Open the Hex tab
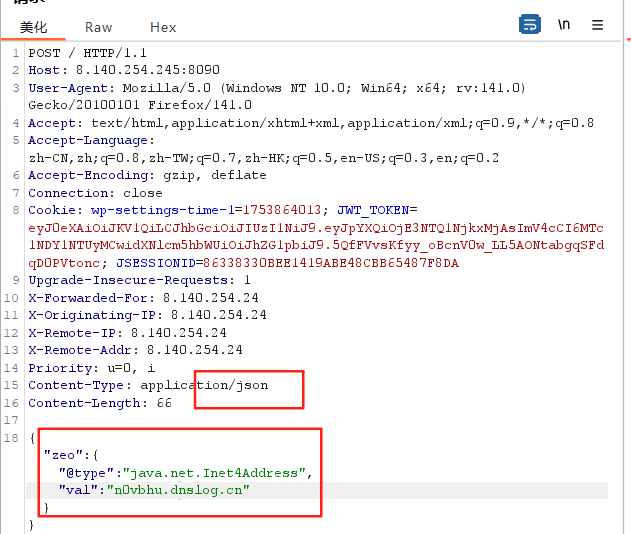Viewport: 631px width, 534px height. click(x=163, y=27)
